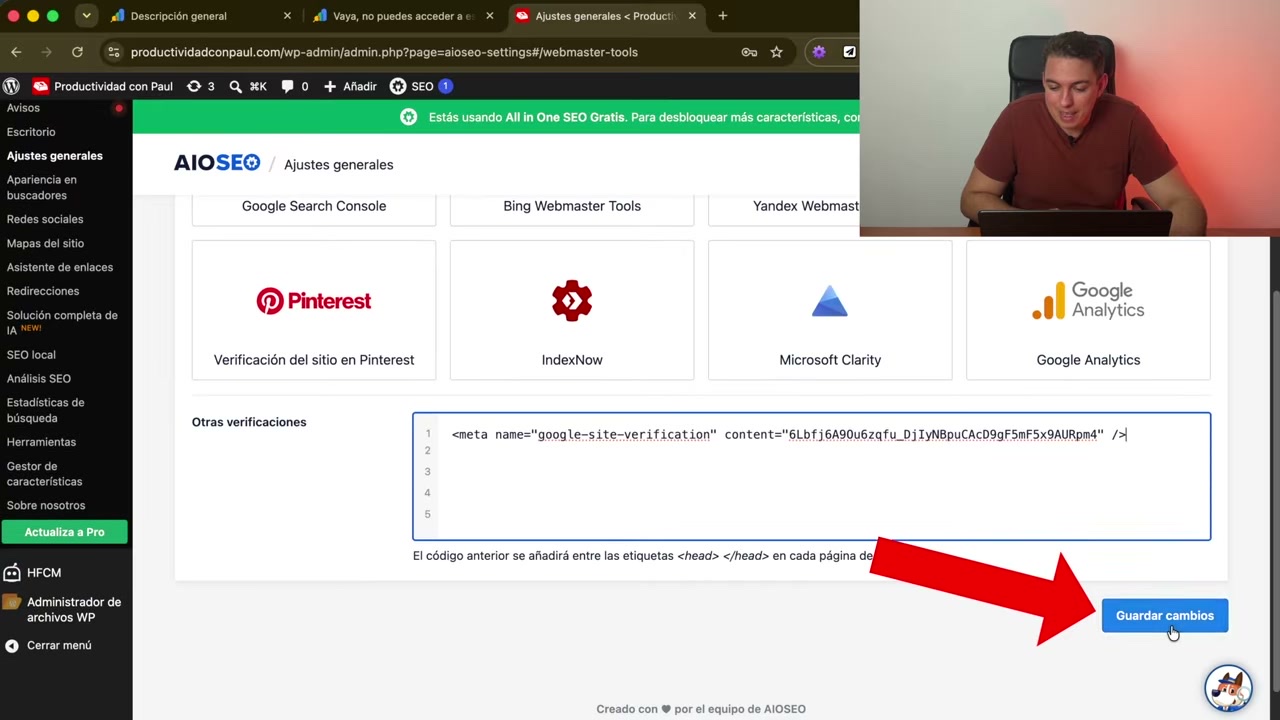Open Administrador de archivos WP in the sidebar

[62, 610]
